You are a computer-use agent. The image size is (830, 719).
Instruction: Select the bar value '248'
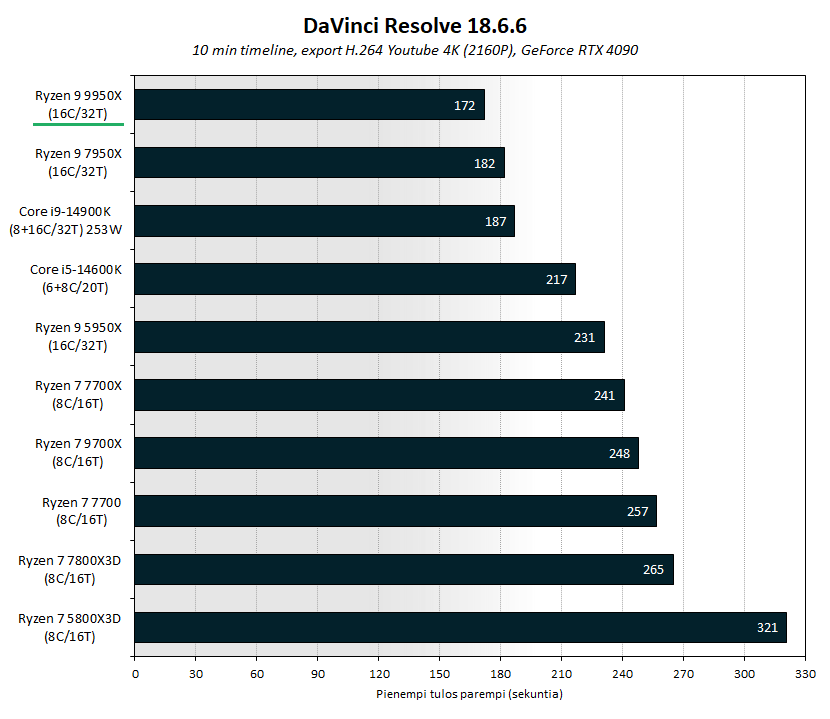(619, 453)
